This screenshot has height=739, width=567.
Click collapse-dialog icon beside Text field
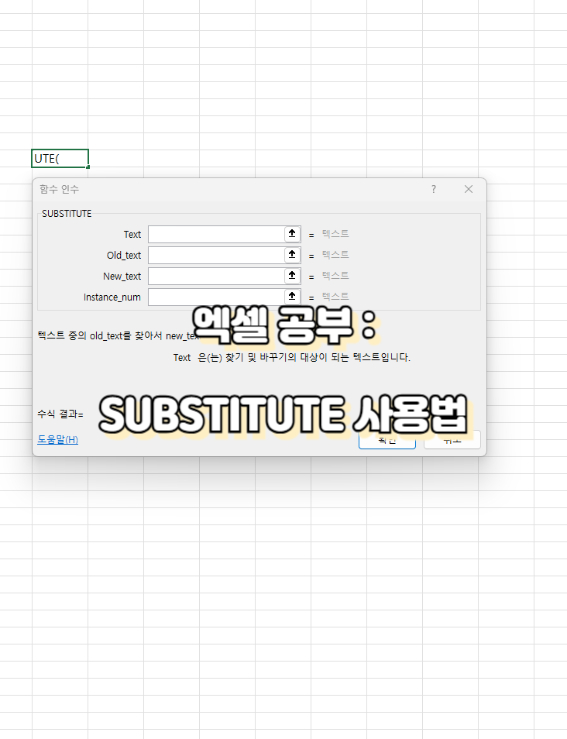pyautogui.click(x=292, y=234)
